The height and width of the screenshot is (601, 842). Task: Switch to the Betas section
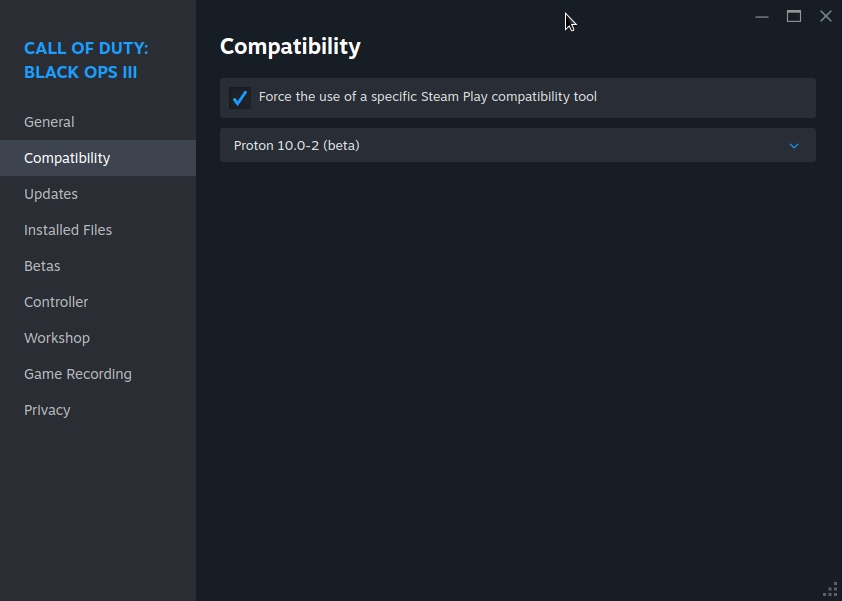pyautogui.click(x=42, y=266)
